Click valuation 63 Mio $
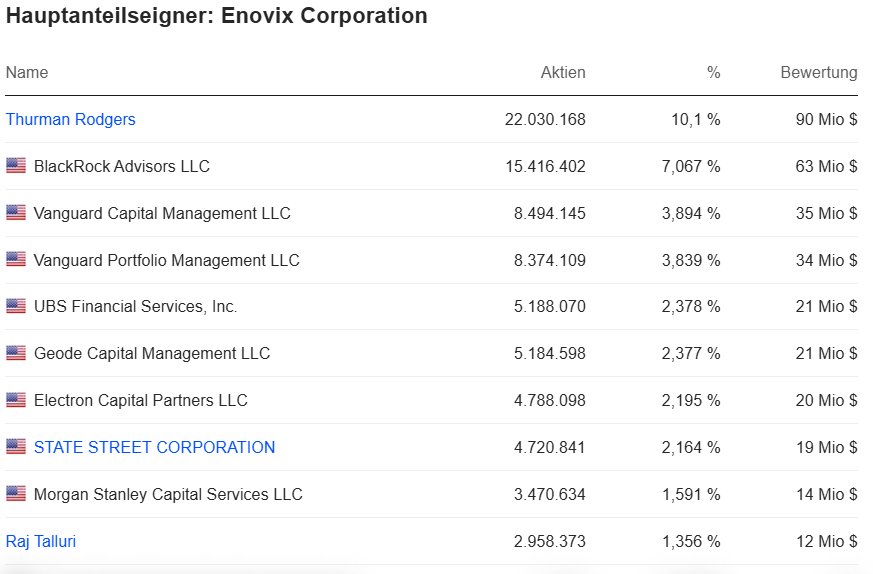The height and width of the screenshot is (574, 873). pos(826,166)
